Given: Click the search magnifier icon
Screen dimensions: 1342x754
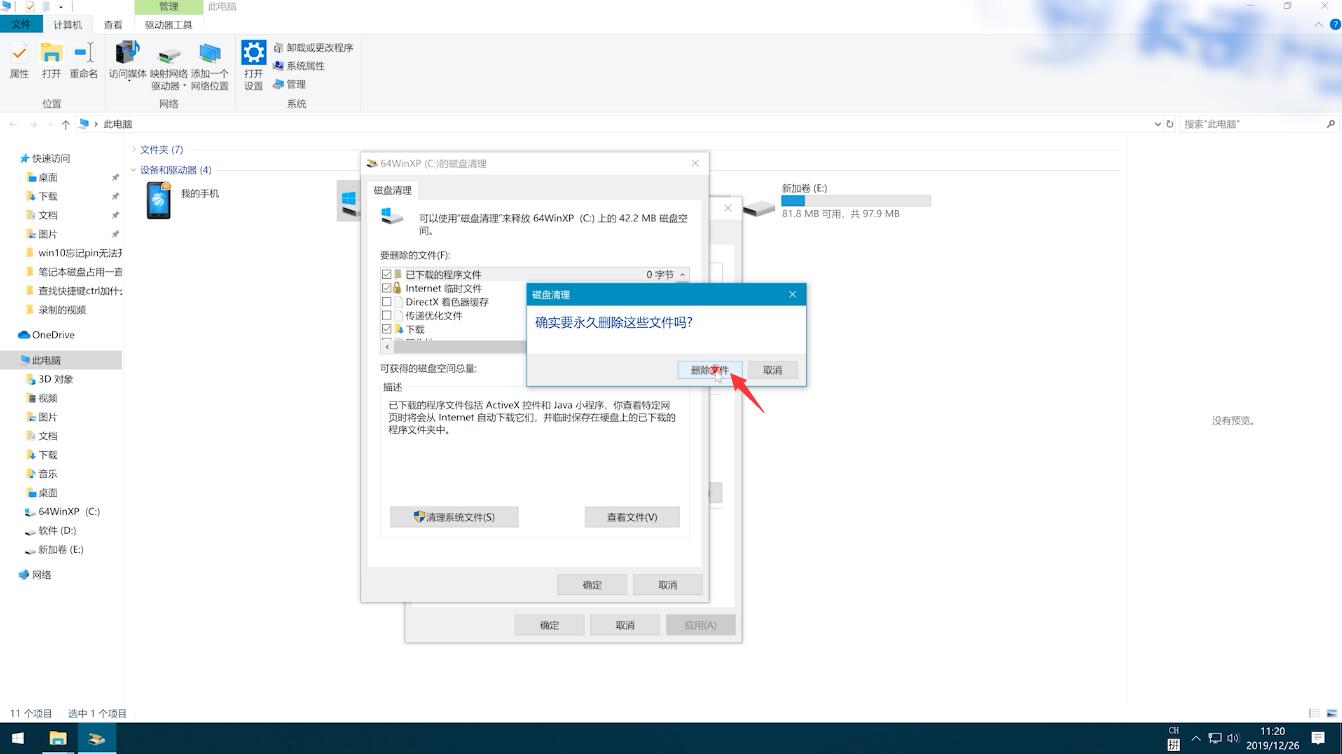Looking at the screenshot, I should pyautogui.click(x=1331, y=124).
